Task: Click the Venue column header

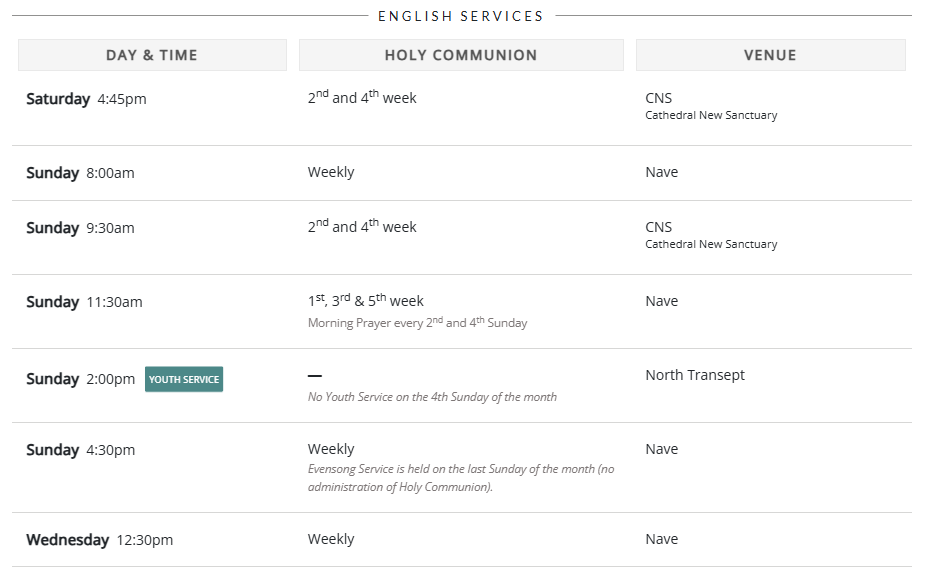Action: (x=770, y=55)
